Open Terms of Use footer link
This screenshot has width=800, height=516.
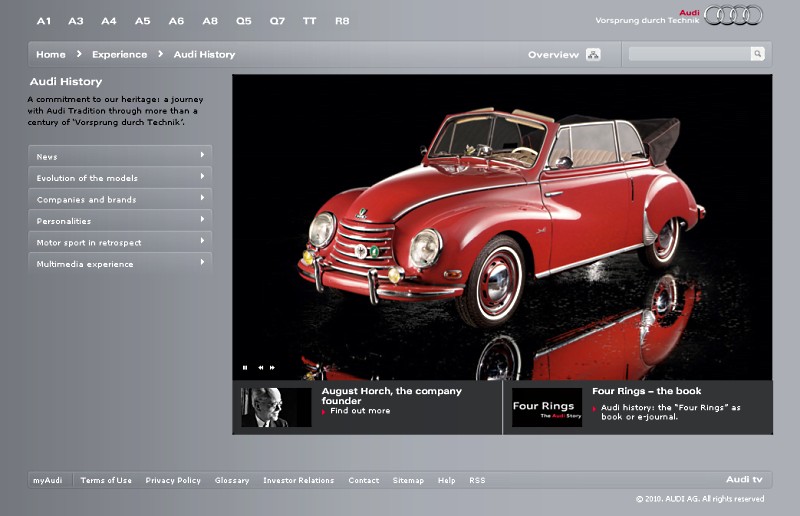coord(106,480)
